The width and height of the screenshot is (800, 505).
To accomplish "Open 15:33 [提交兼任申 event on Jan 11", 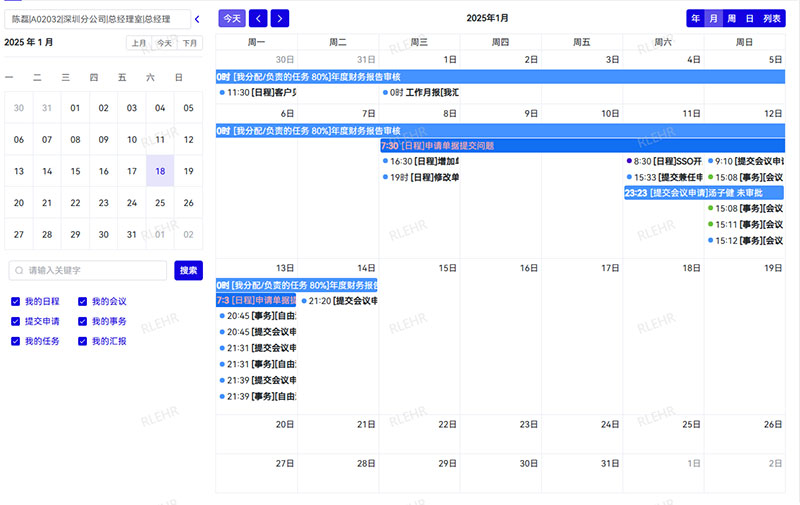I will point(663,178).
